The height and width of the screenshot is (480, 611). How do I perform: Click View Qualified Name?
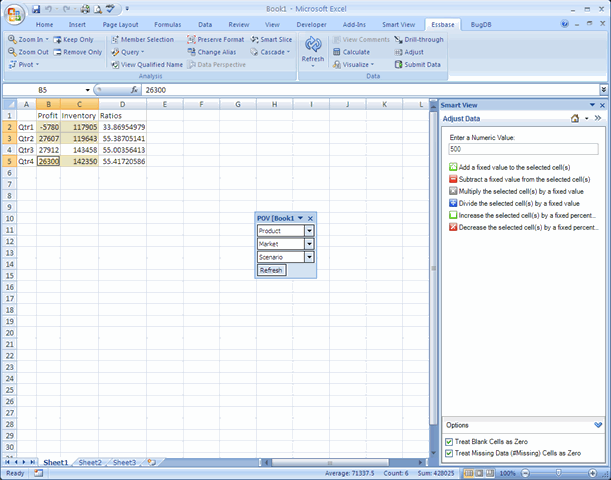pyautogui.click(x=147, y=64)
